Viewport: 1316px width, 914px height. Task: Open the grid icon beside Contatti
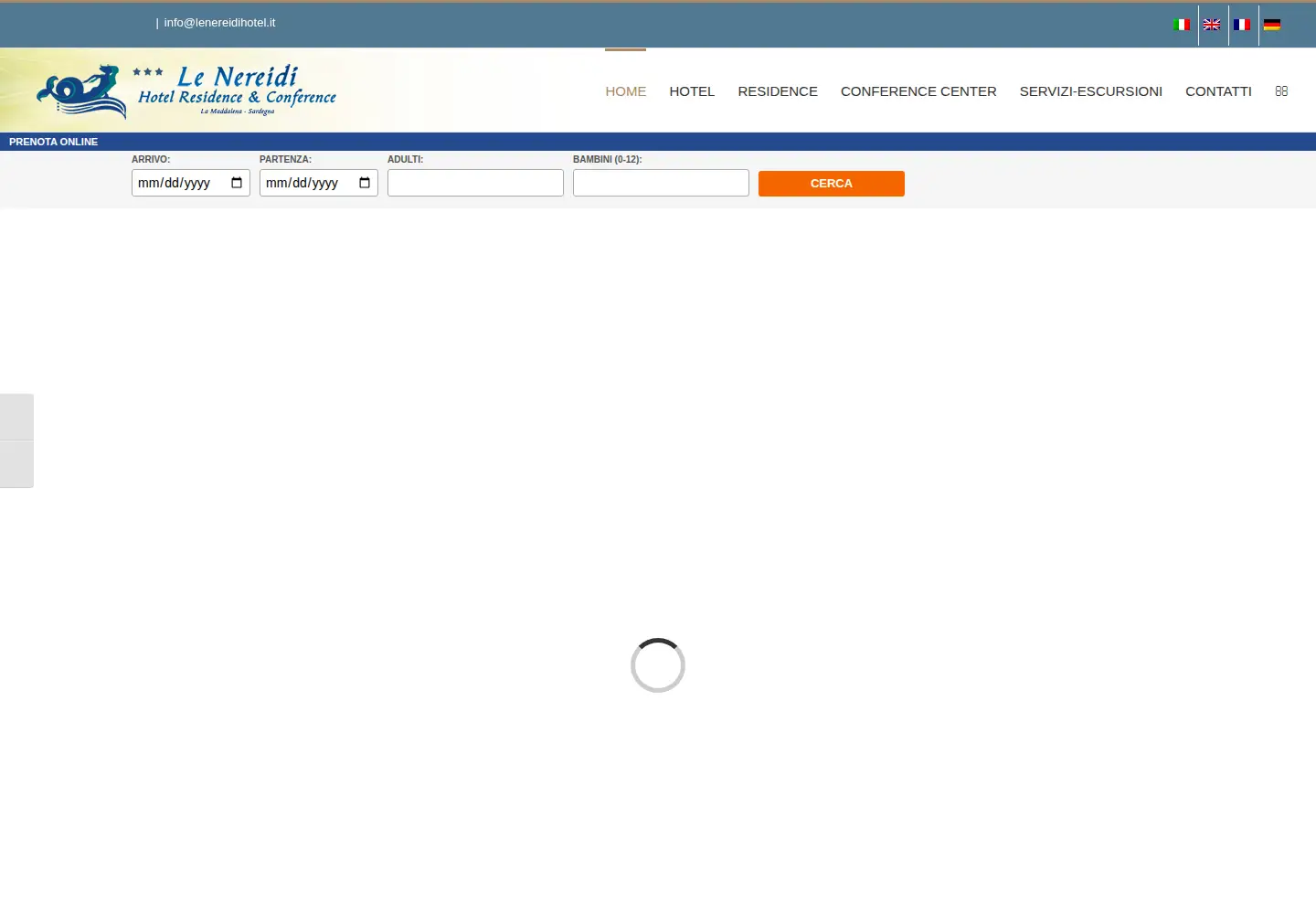1281,91
